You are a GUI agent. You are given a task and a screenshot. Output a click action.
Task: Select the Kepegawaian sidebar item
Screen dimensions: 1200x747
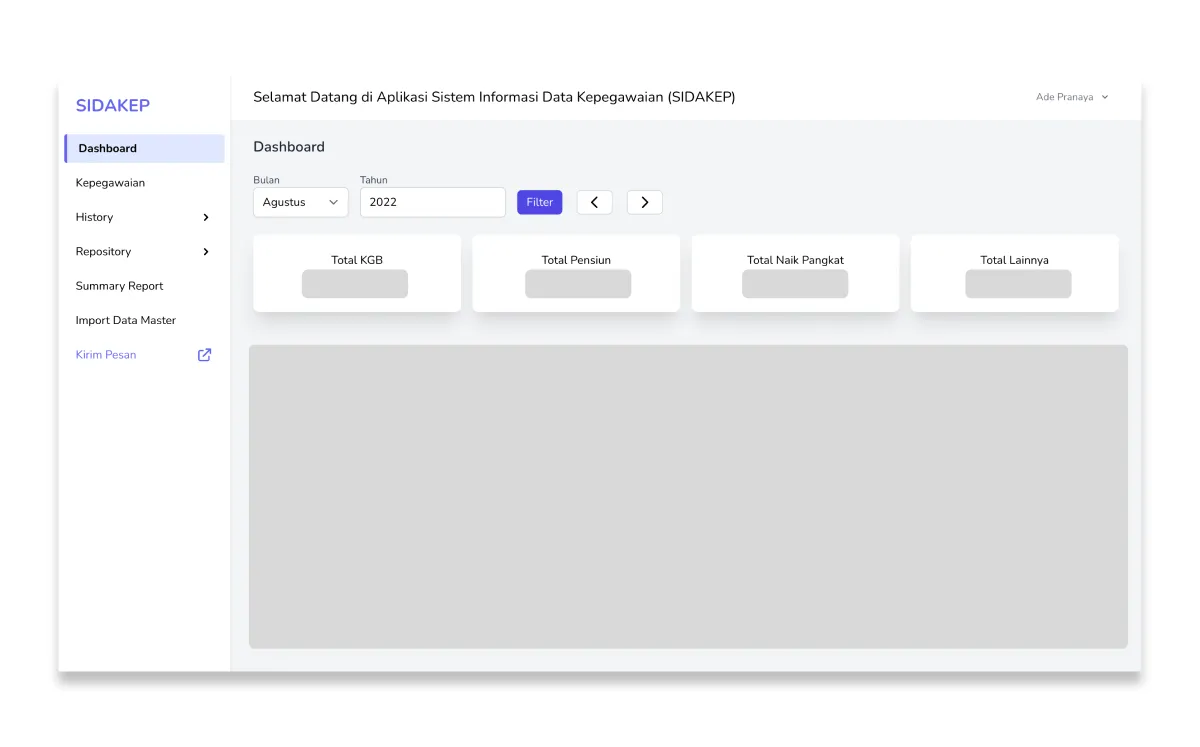(110, 183)
